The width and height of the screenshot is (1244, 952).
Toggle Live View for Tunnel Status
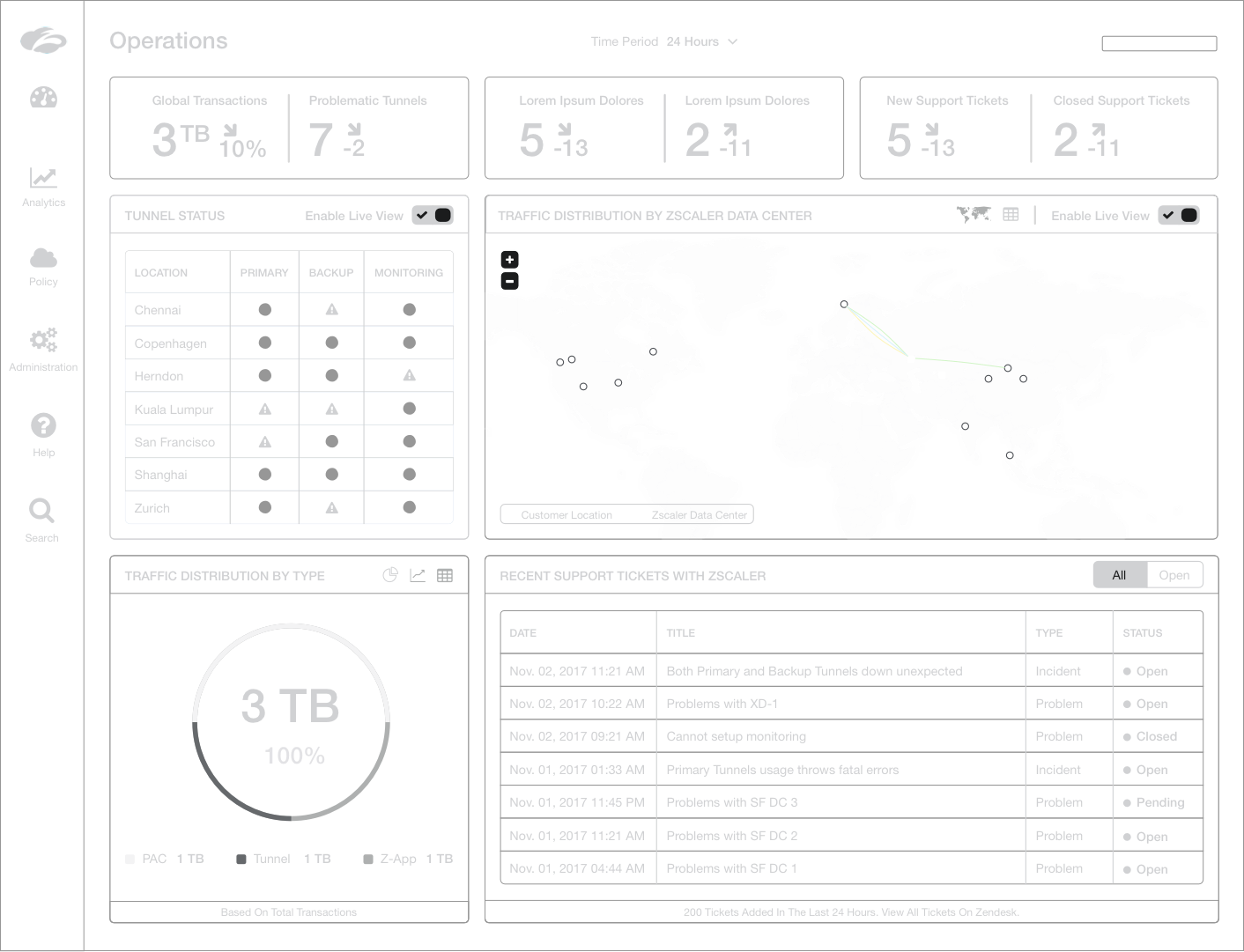(x=433, y=216)
